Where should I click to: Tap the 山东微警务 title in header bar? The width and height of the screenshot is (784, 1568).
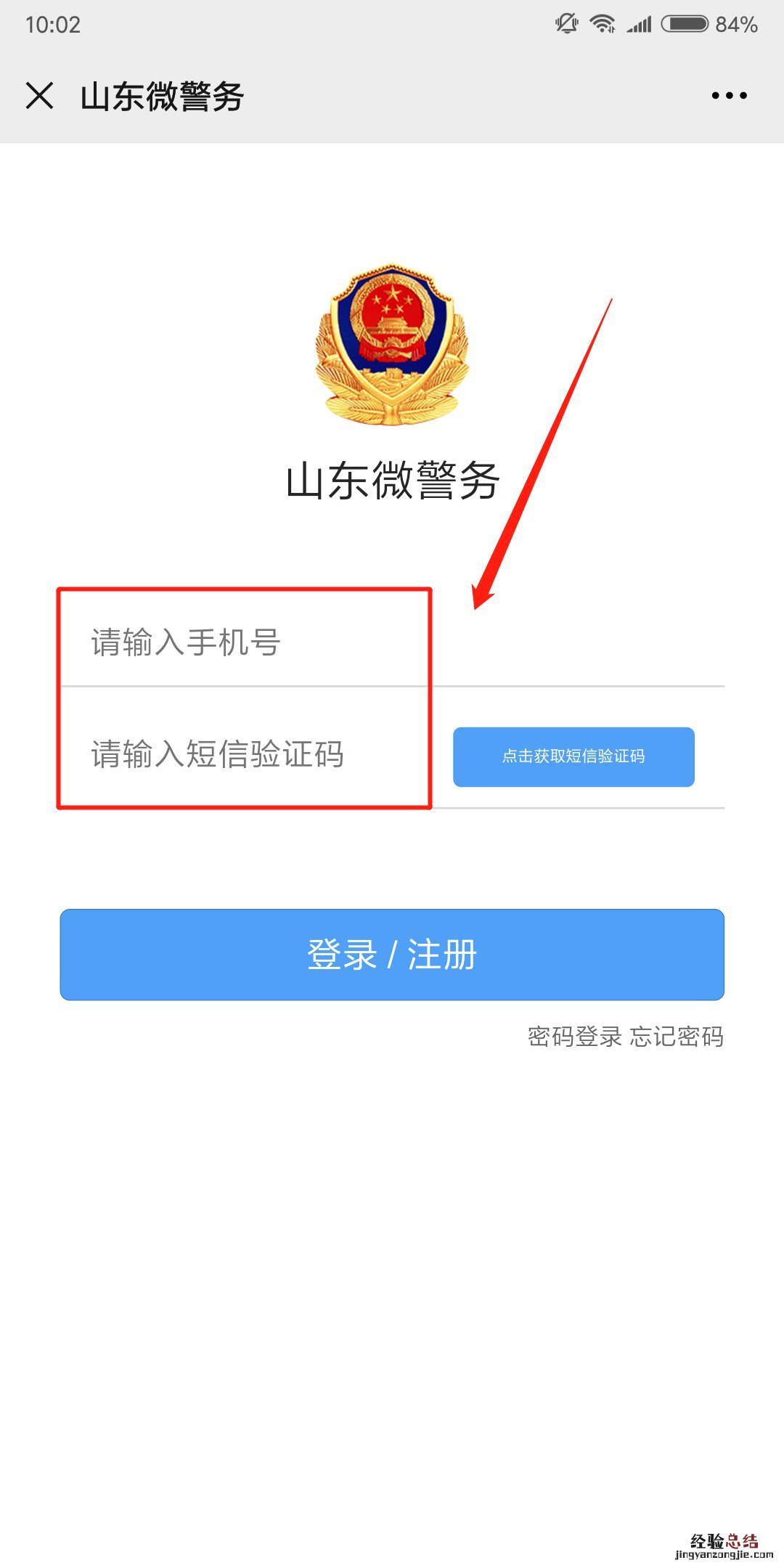pos(162,96)
